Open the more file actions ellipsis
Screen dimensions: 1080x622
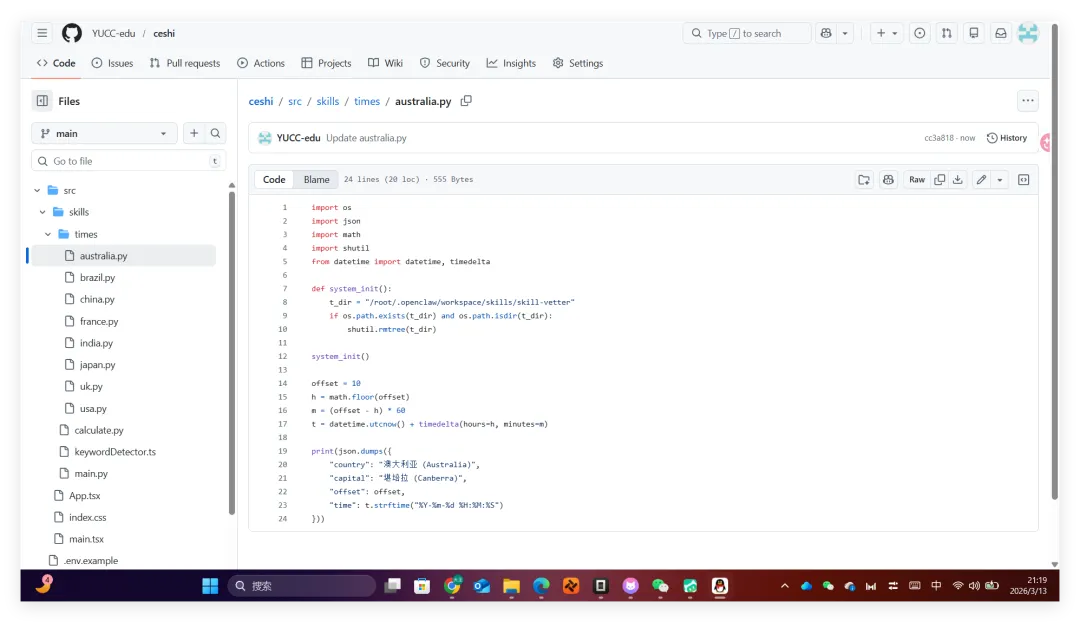click(1028, 101)
